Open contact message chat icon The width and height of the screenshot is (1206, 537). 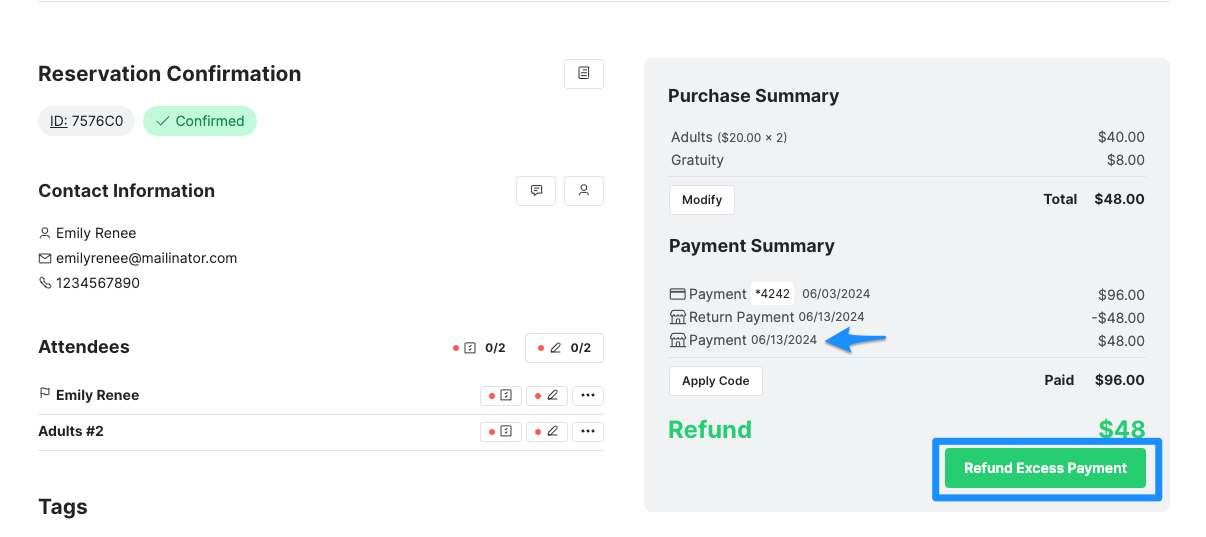[x=536, y=191]
